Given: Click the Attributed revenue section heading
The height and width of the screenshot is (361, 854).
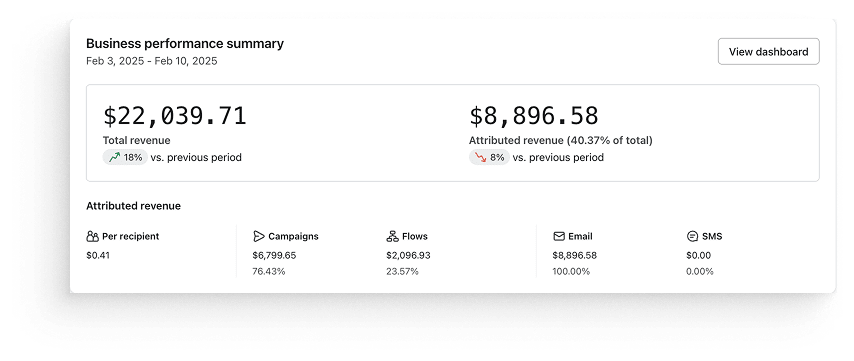Looking at the screenshot, I should (133, 206).
